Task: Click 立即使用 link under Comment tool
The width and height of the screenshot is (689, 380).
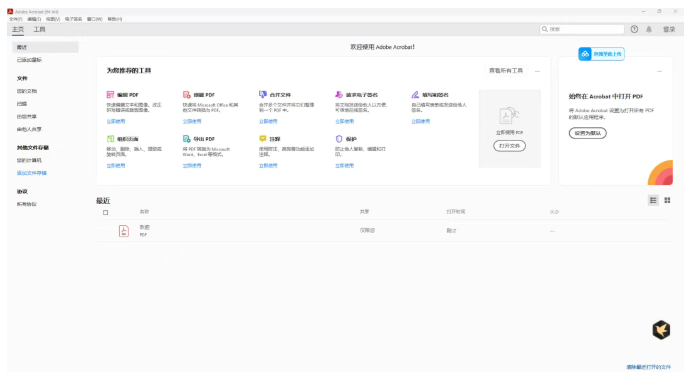Action: 268,166
